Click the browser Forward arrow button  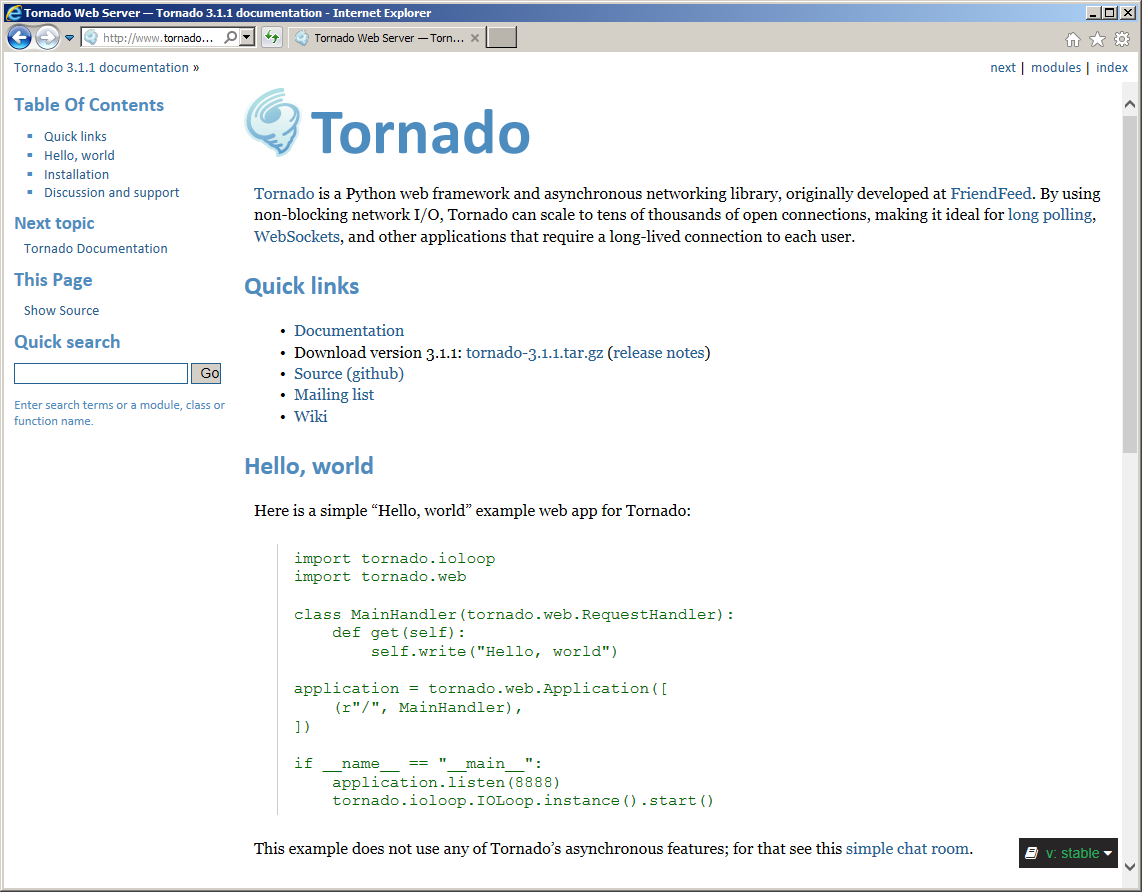click(47, 37)
